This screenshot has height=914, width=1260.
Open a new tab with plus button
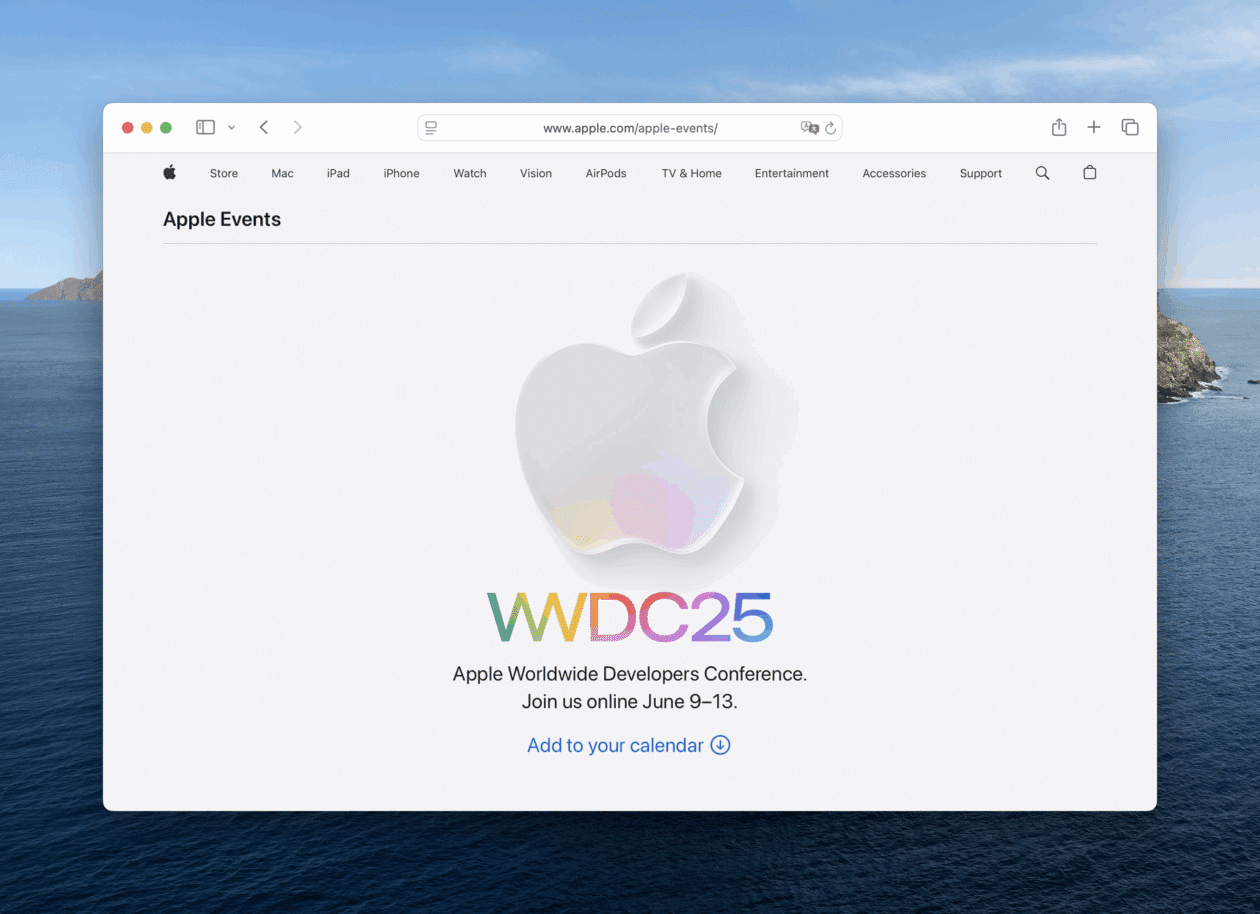tap(1094, 127)
